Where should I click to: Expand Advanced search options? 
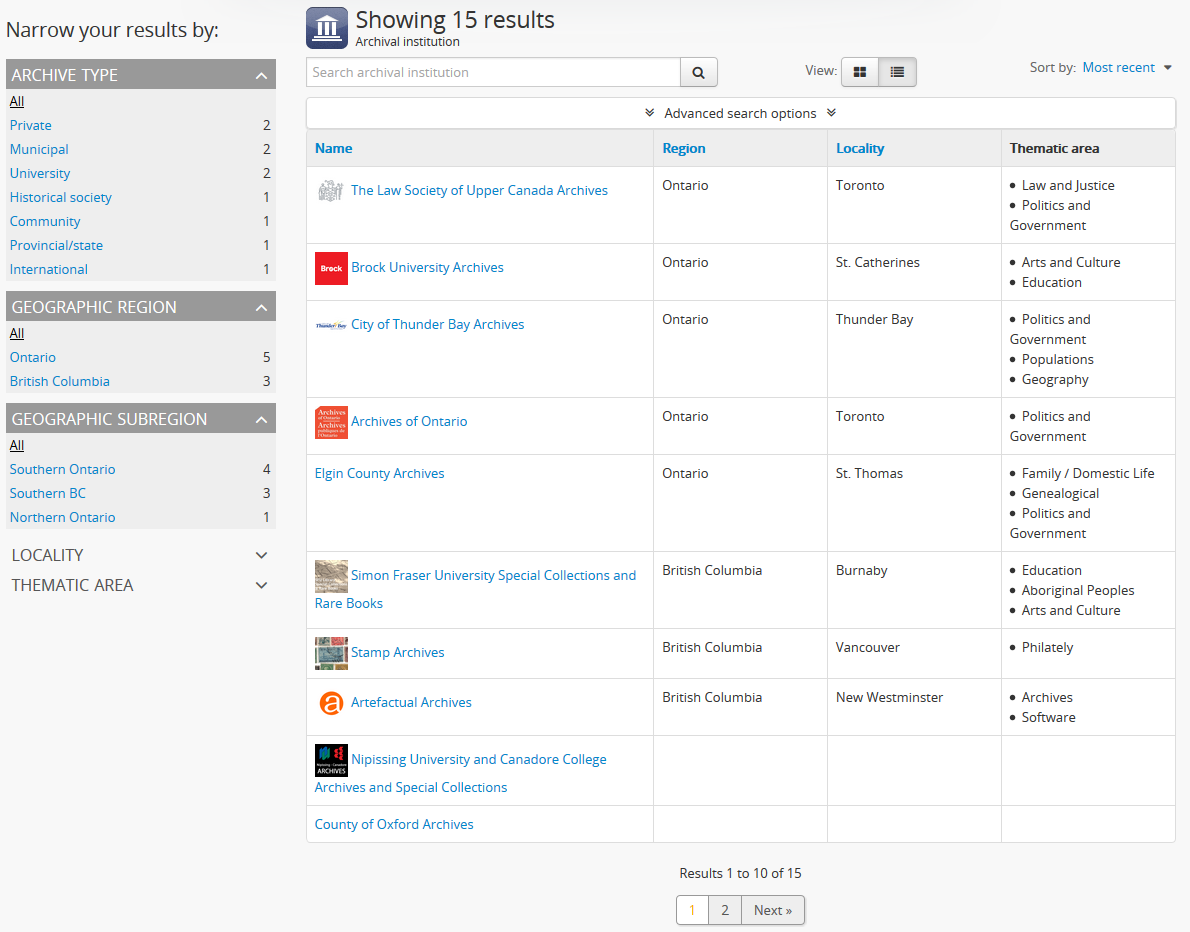pyautogui.click(x=740, y=113)
